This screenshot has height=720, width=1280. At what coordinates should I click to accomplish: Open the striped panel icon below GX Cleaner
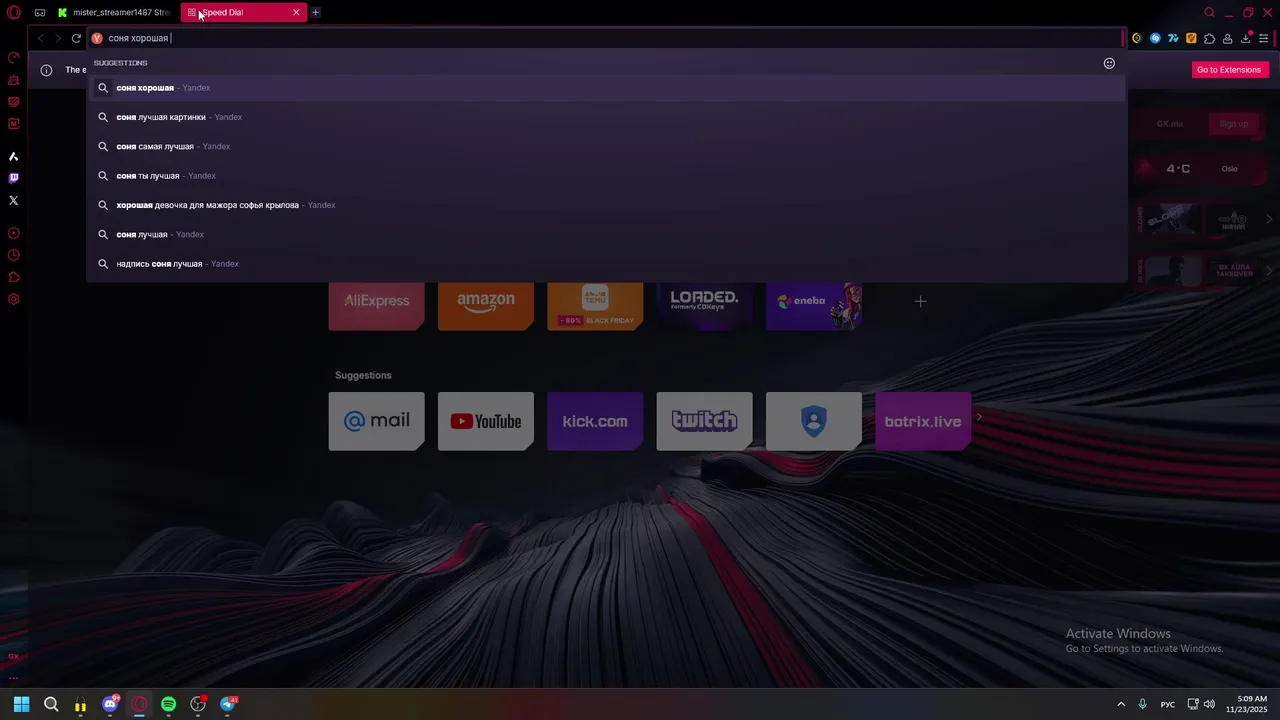tap(14, 102)
